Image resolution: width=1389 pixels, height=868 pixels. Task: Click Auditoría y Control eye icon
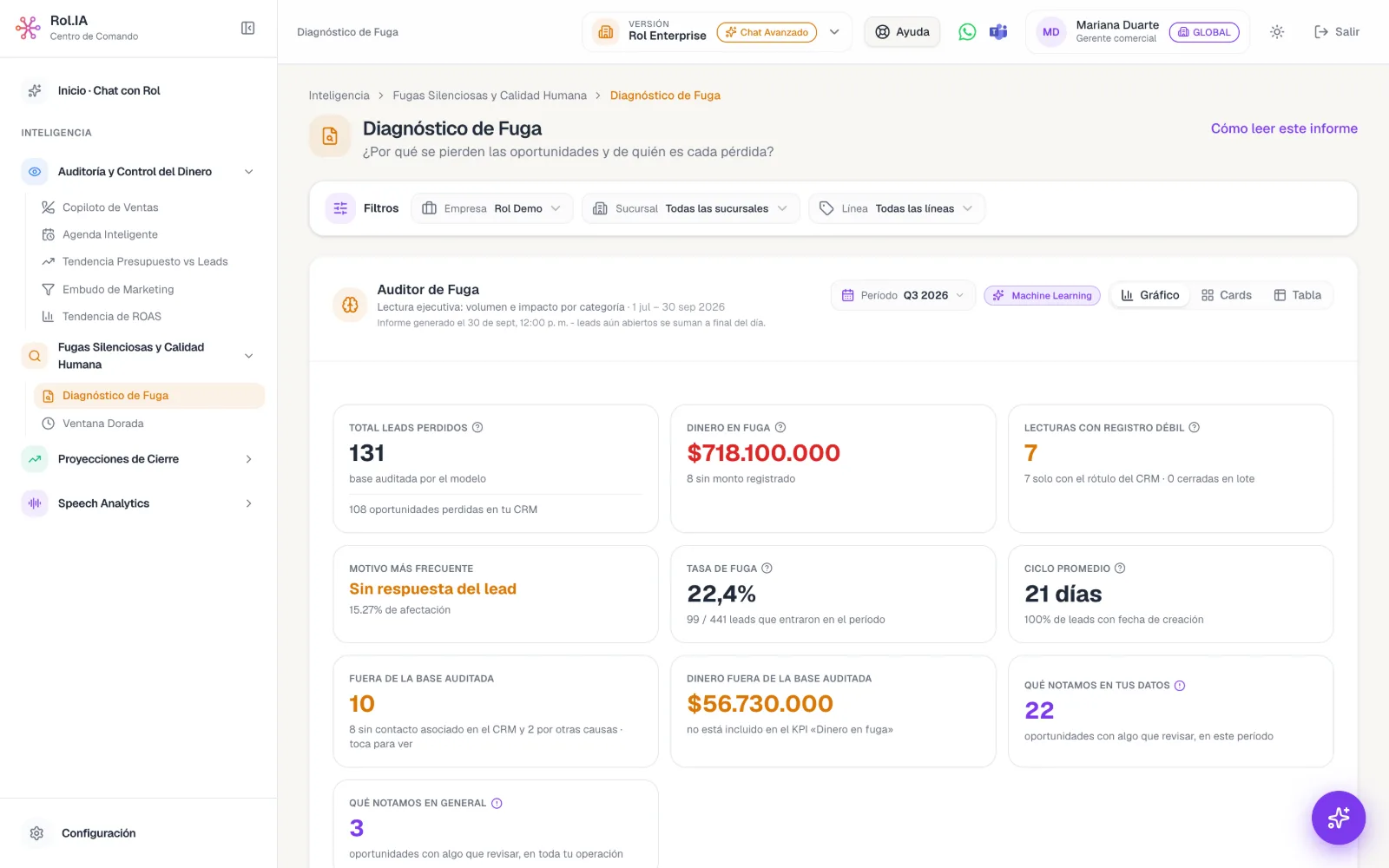tap(35, 172)
